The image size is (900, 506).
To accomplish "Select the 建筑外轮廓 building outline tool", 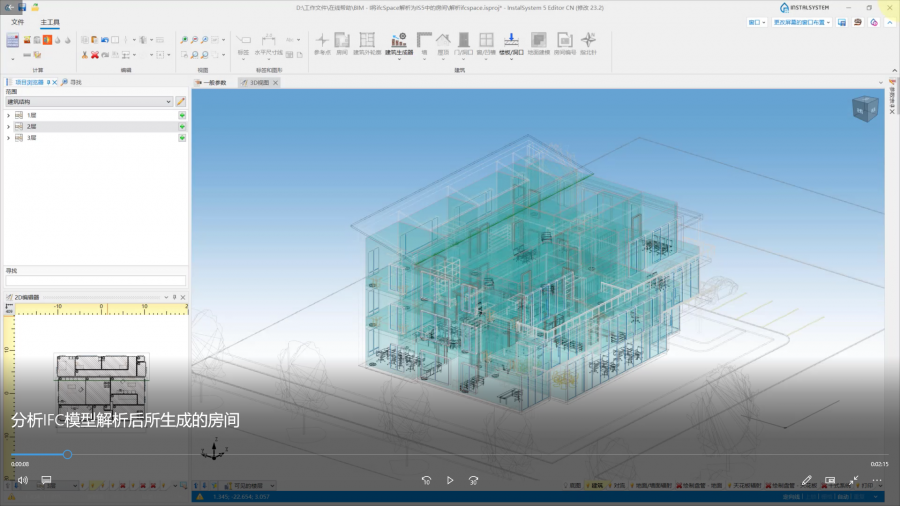I will coord(367,42).
